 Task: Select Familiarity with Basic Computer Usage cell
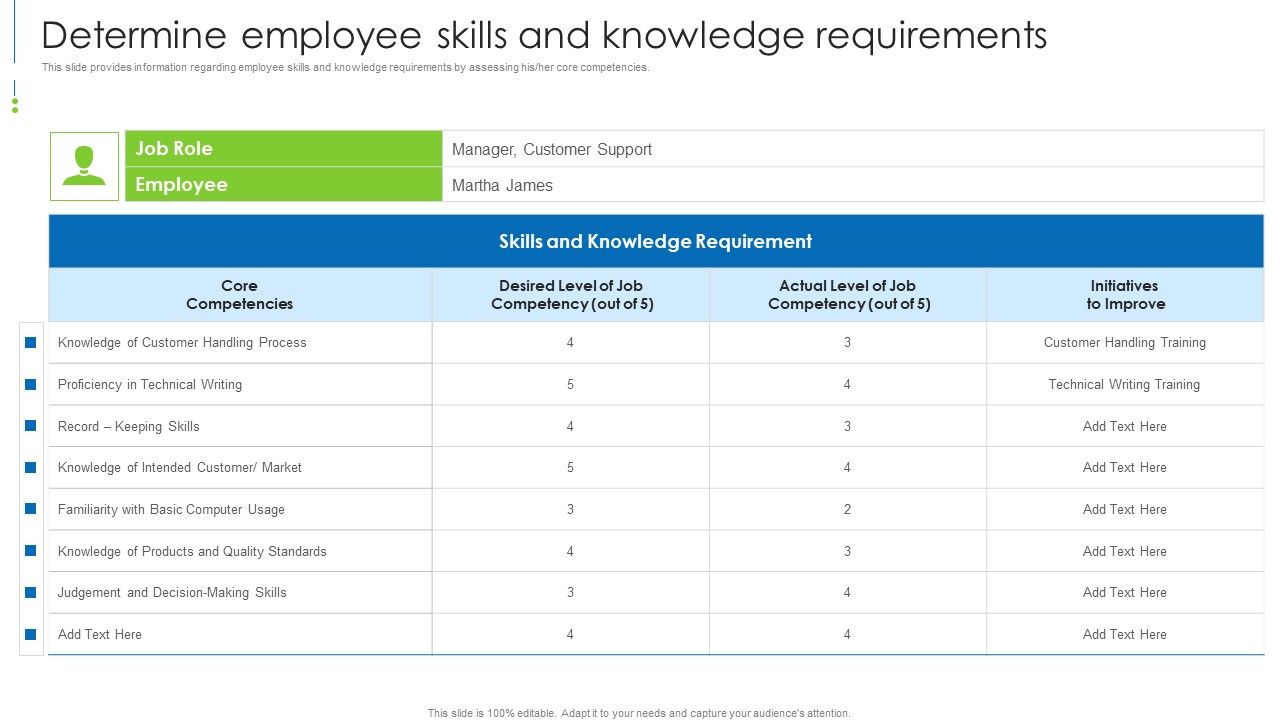(240, 509)
